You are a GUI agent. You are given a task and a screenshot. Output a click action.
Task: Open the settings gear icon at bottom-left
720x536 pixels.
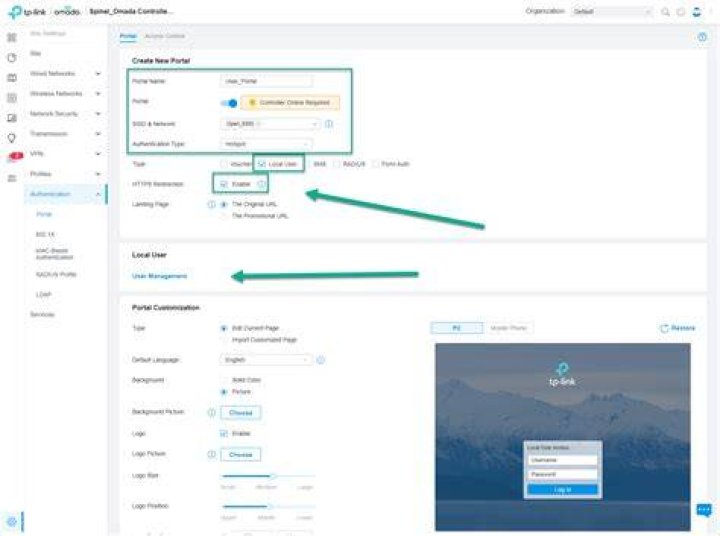pos(12,522)
